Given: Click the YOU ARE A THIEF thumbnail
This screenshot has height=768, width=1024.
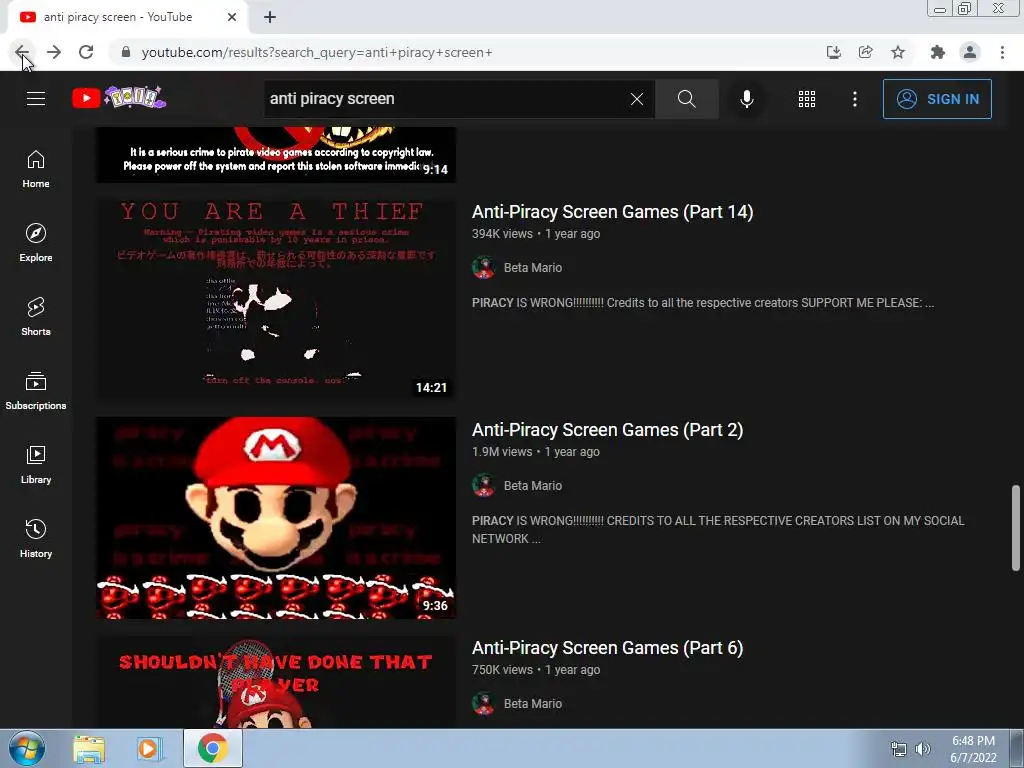Looking at the screenshot, I should (x=276, y=299).
